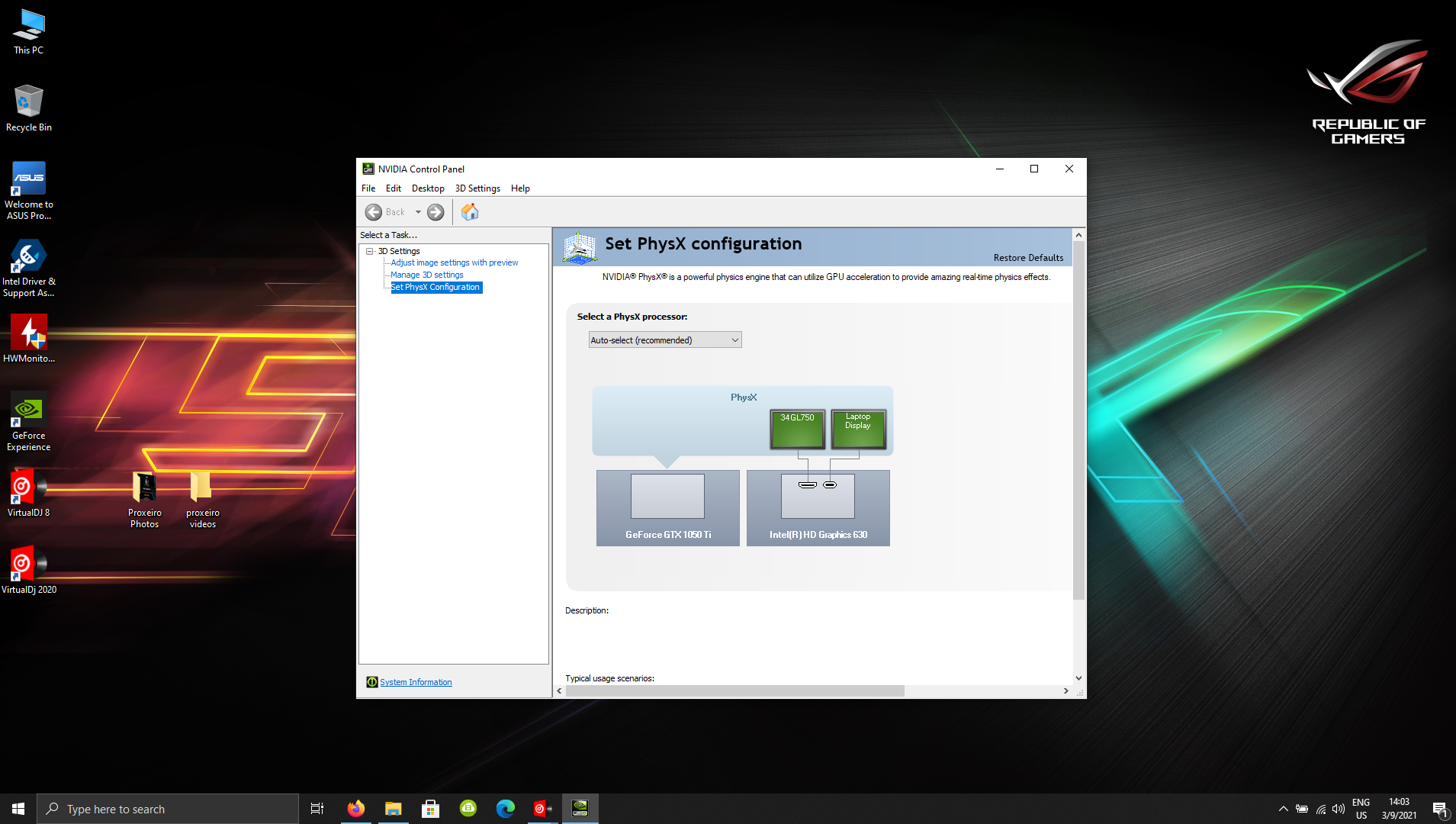Select Welcome to ASUS Pro desktop icon
Screen dimensions: 1456x824
tap(29, 191)
